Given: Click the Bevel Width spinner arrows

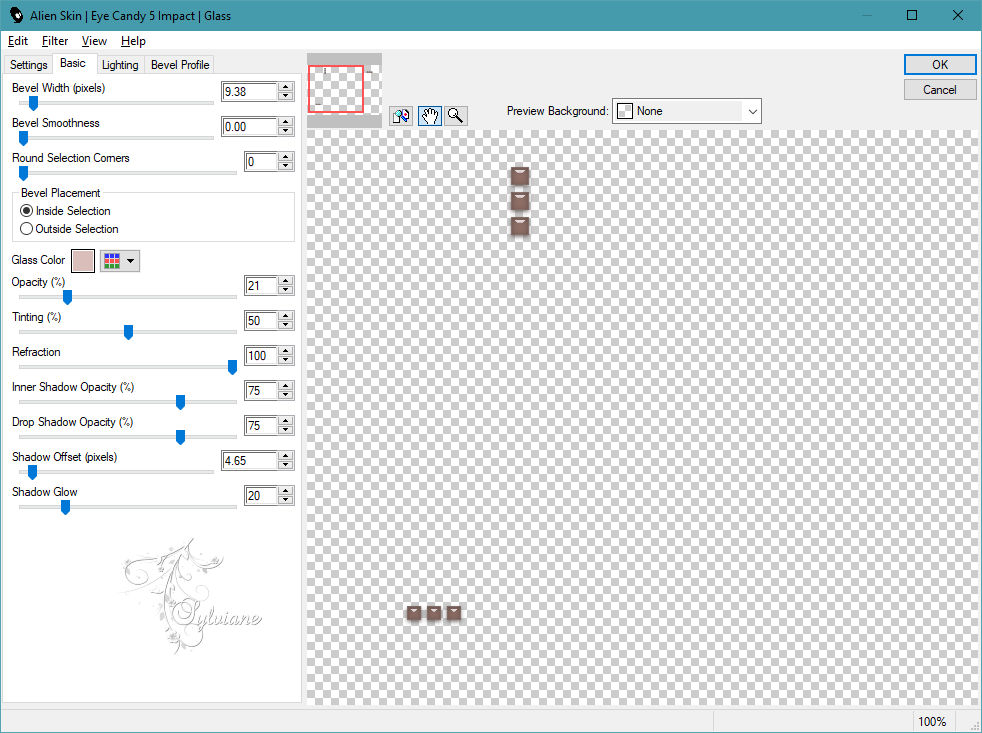Looking at the screenshot, I should pyautogui.click(x=286, y=91).
